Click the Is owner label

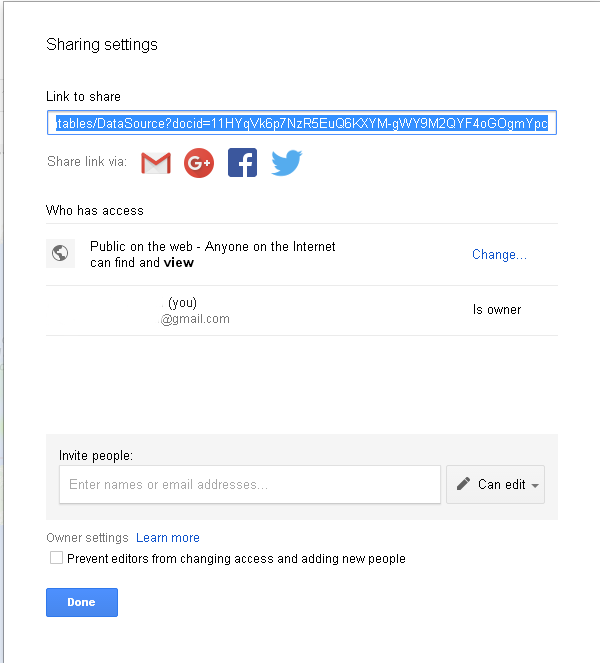click(x=497, y=310)
